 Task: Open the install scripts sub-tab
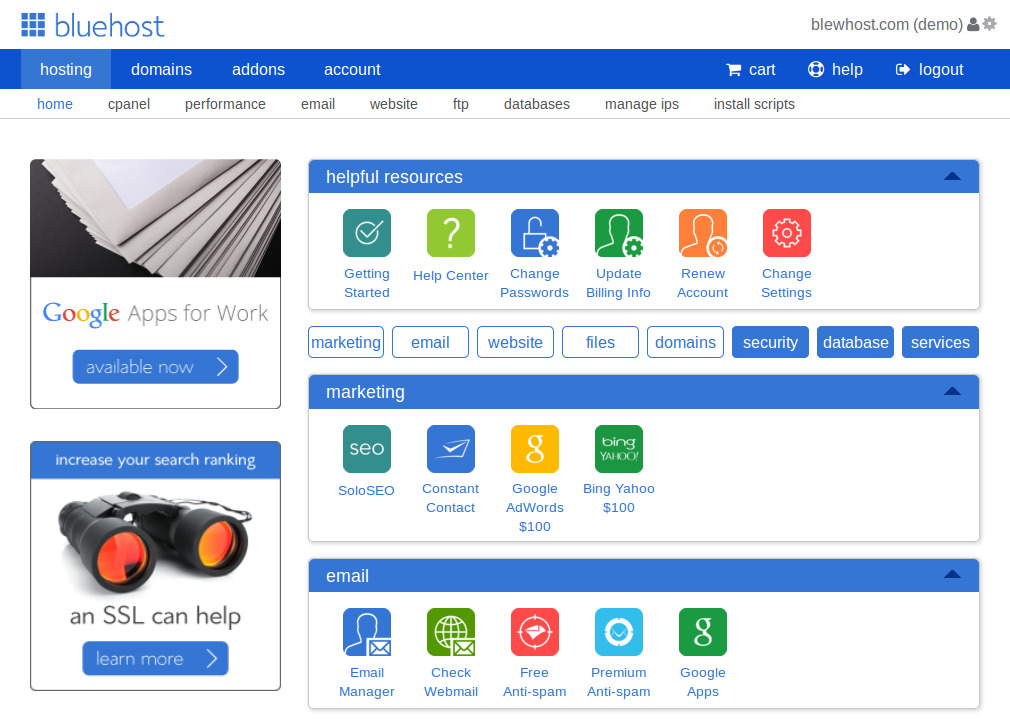(x=754, y=104)
